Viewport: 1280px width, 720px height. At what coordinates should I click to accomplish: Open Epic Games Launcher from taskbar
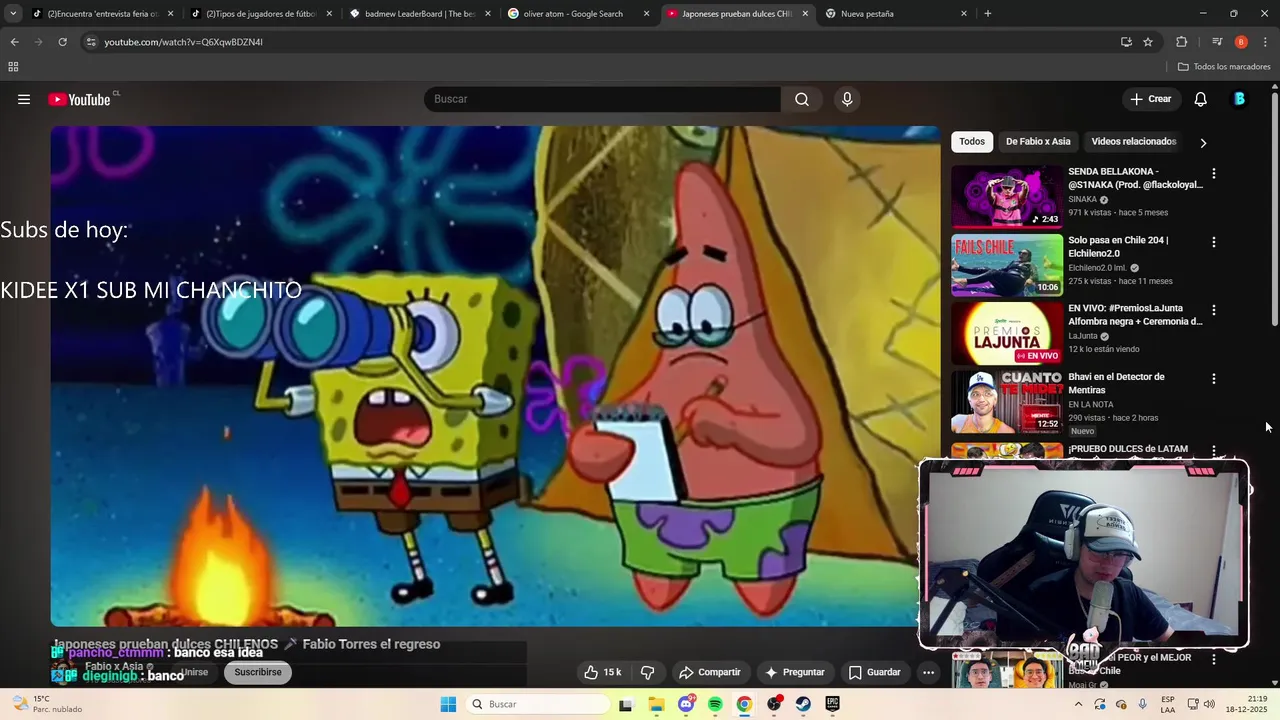coord(832,704)
